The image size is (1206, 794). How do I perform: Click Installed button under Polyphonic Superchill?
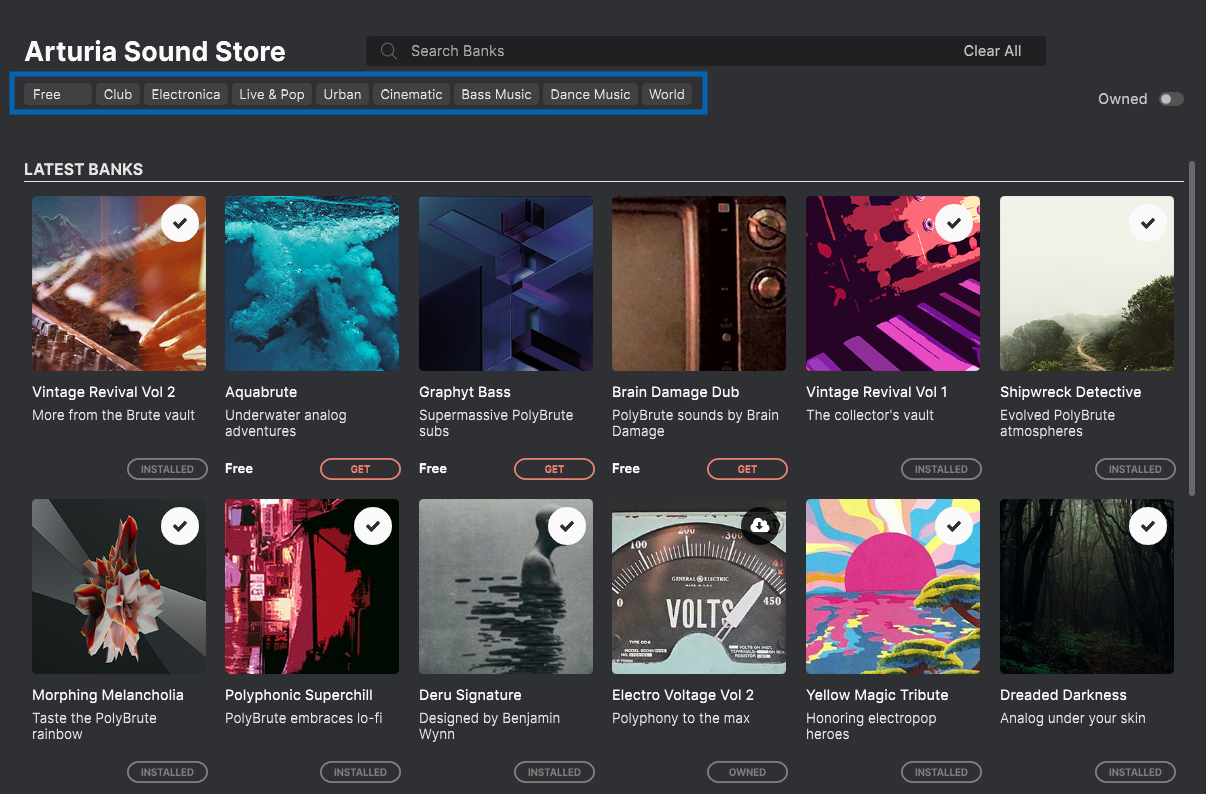point(360,772)
